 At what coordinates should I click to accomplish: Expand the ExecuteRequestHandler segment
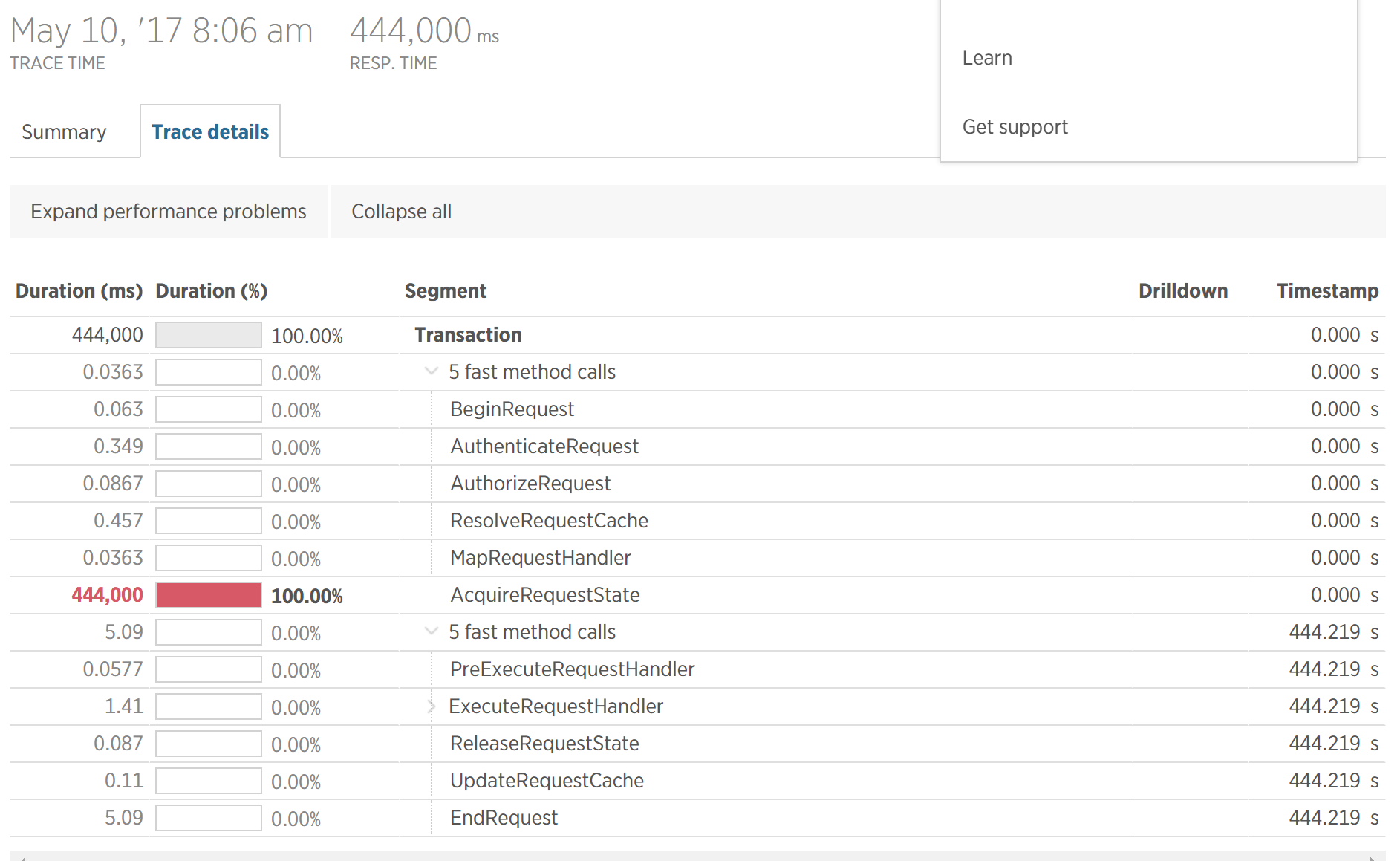[432, 706]
